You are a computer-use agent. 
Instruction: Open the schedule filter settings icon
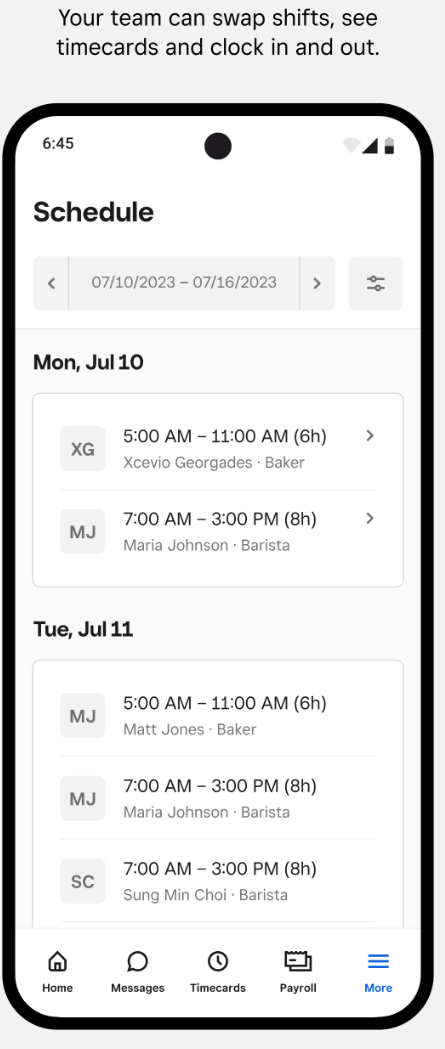375,283
